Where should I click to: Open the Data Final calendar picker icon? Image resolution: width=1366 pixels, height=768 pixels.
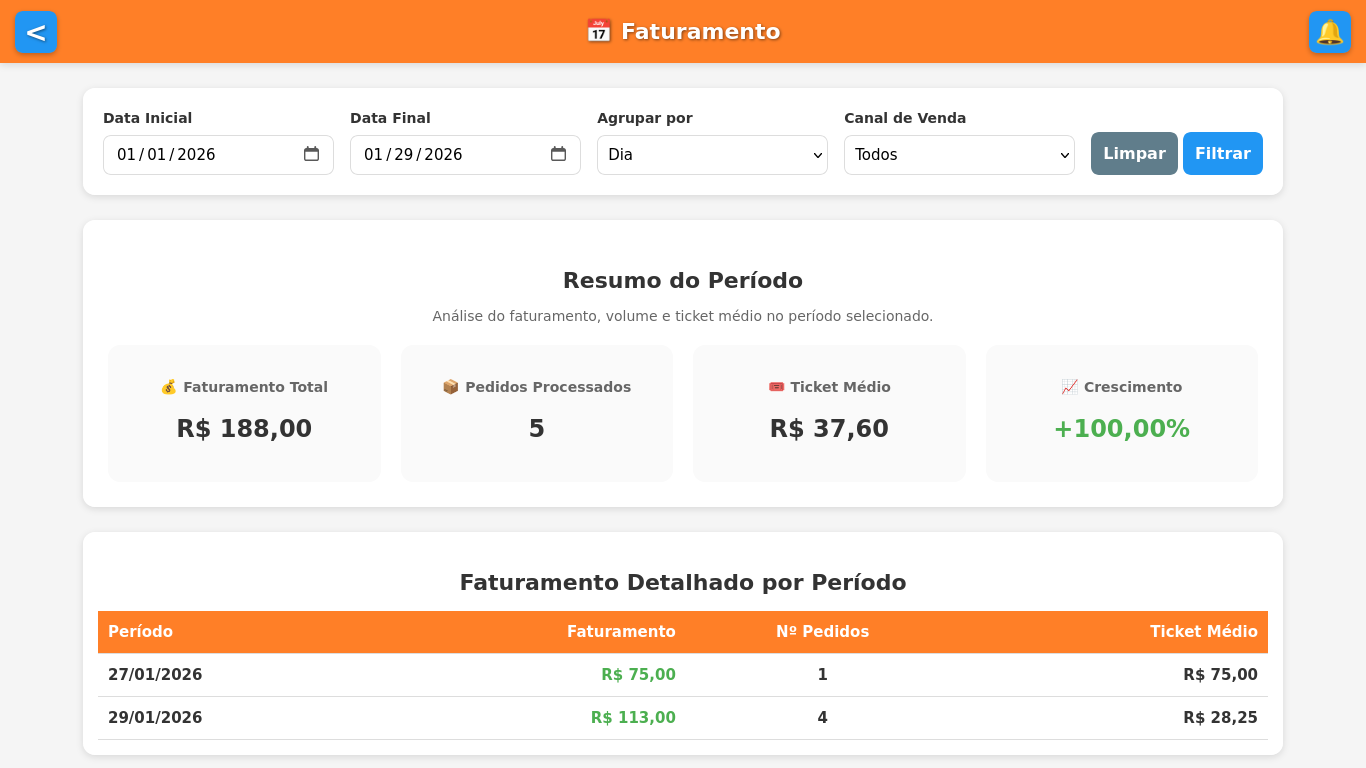(559, 154)
